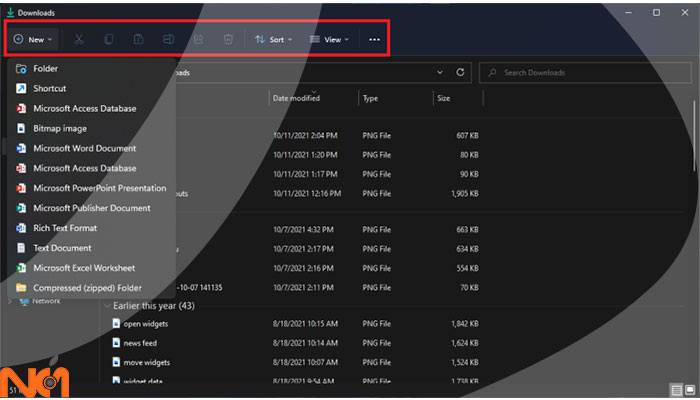The width and height of the screenshot is (700, 400).
Task: Select the row sized 80 KB
Action: point(469,154)
